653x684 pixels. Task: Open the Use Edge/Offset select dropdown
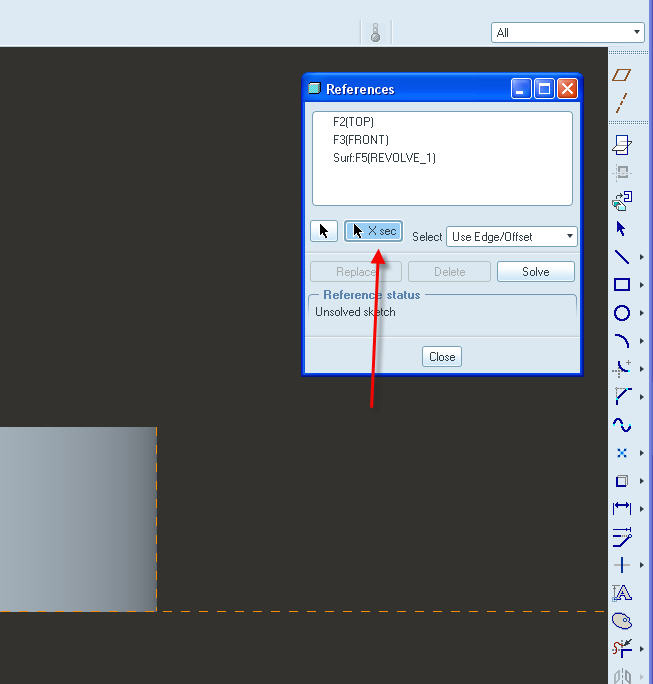coord(512,236)
